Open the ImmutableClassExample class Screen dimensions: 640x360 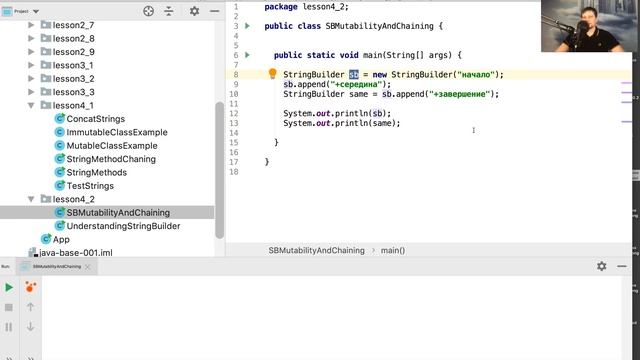(x=117, y=132)
